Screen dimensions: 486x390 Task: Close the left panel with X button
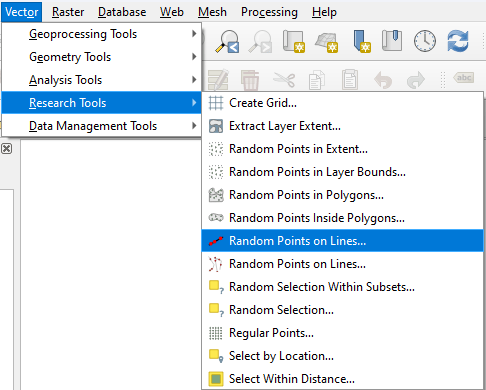(x=7, y=148)
